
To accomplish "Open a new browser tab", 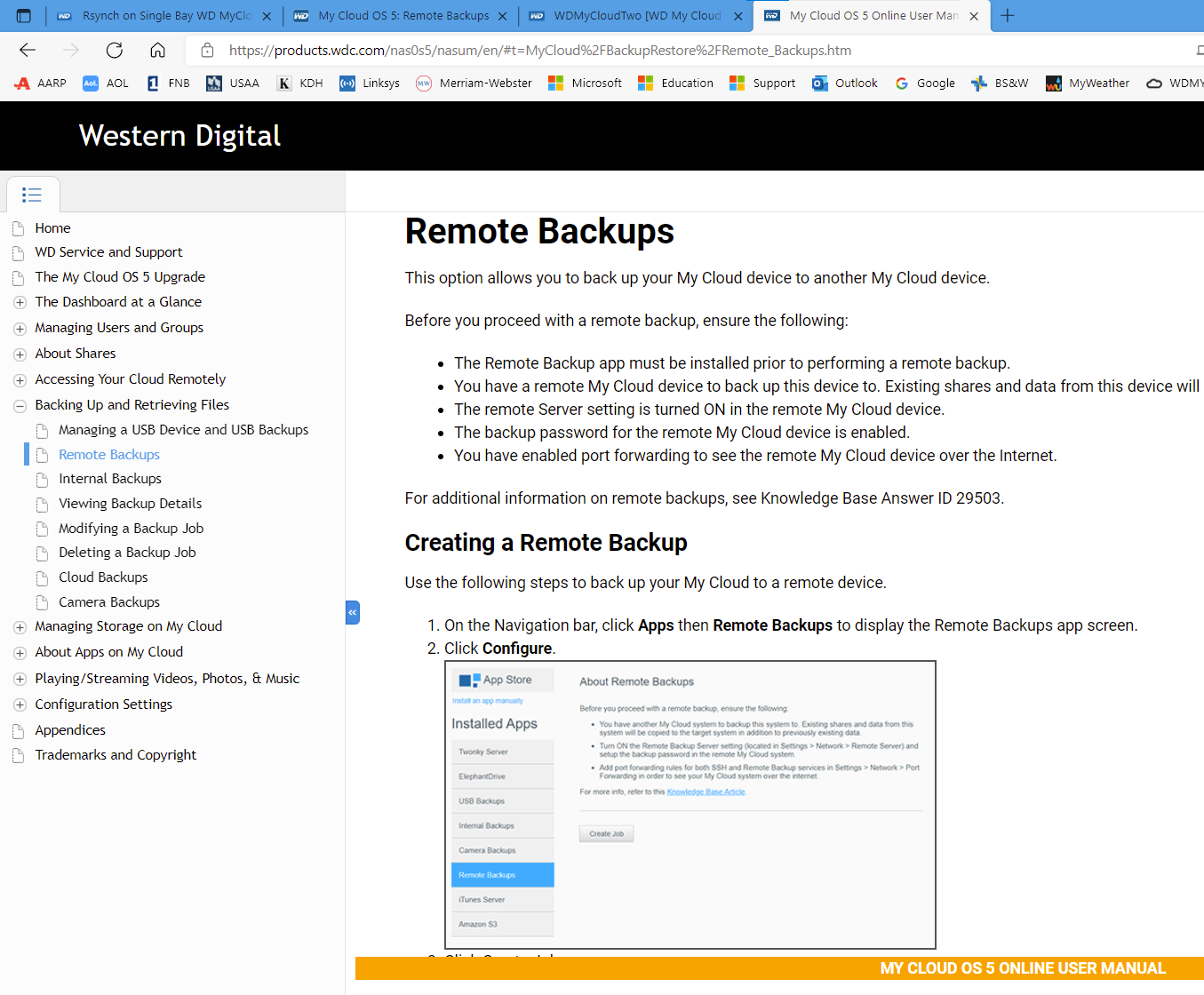I will pos(1008,16).
